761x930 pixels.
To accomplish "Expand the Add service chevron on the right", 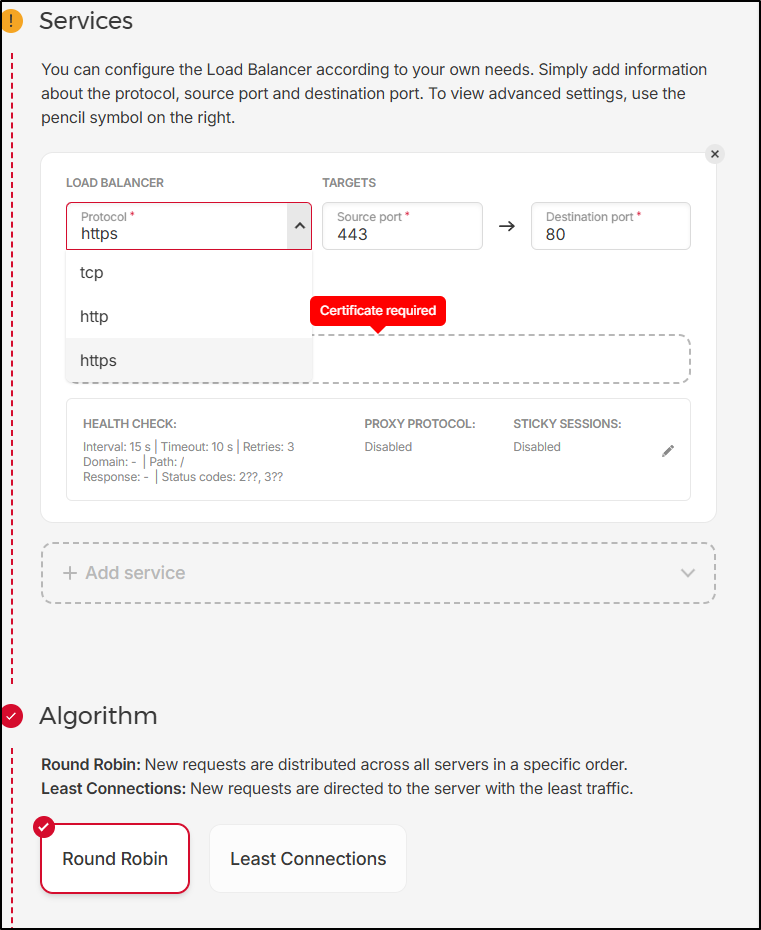I will pyautogui.click(x=687, y=573).
